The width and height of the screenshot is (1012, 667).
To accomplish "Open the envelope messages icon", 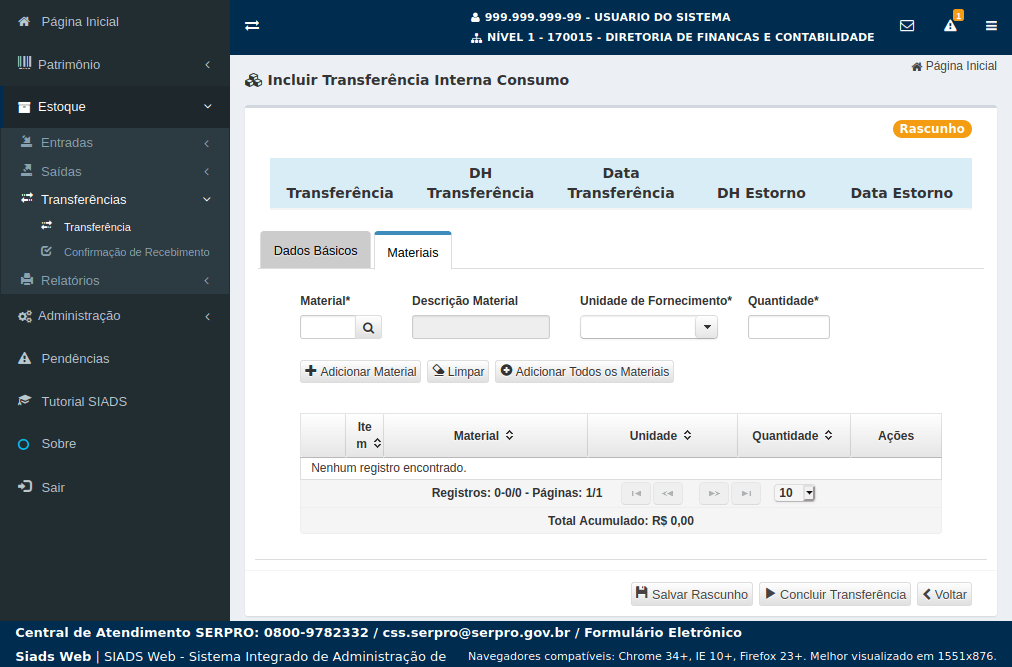I will coord(907,25).
